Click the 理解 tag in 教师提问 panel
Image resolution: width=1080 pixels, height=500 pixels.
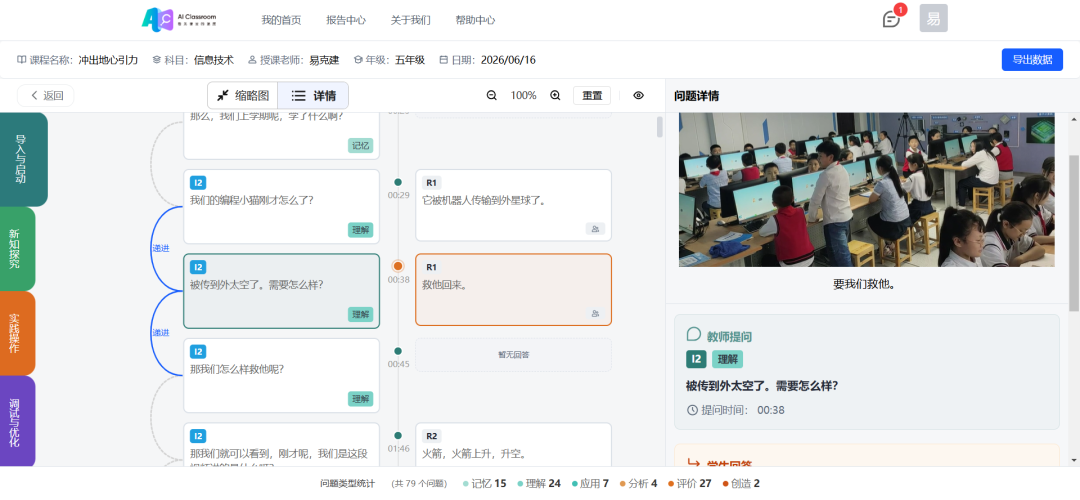coord(727,359)
